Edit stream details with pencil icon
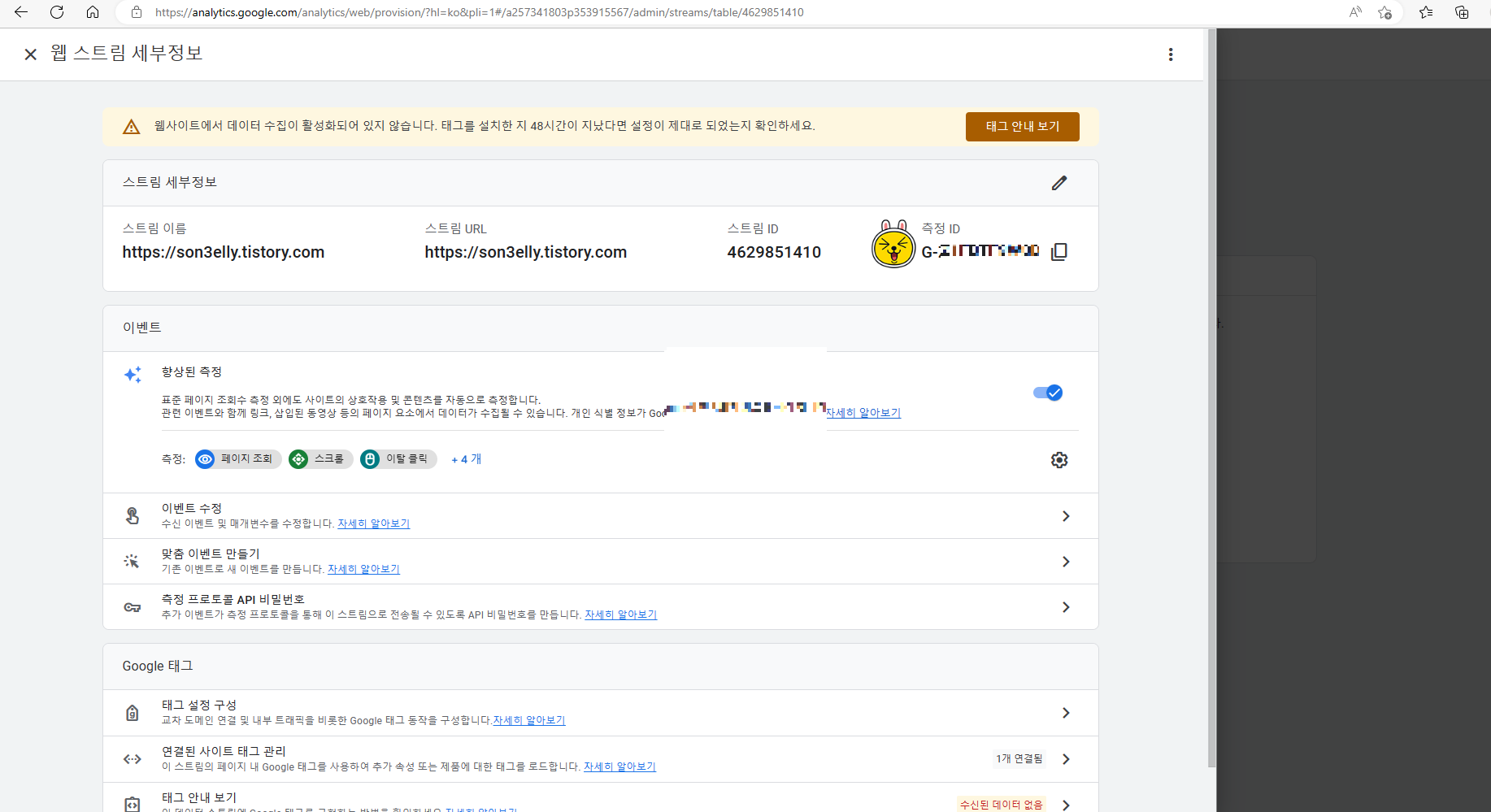The width and height of the screenshot is (1491, 812). point(1058,183)
